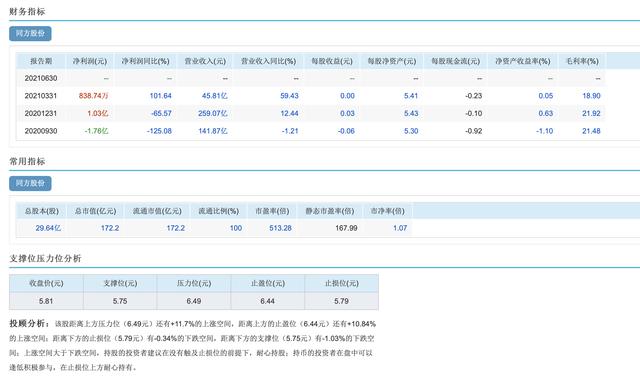This screenshot has width=640, height=381.
Task: Click revenue value 141.87亿
Action: (x=213, y=131)
